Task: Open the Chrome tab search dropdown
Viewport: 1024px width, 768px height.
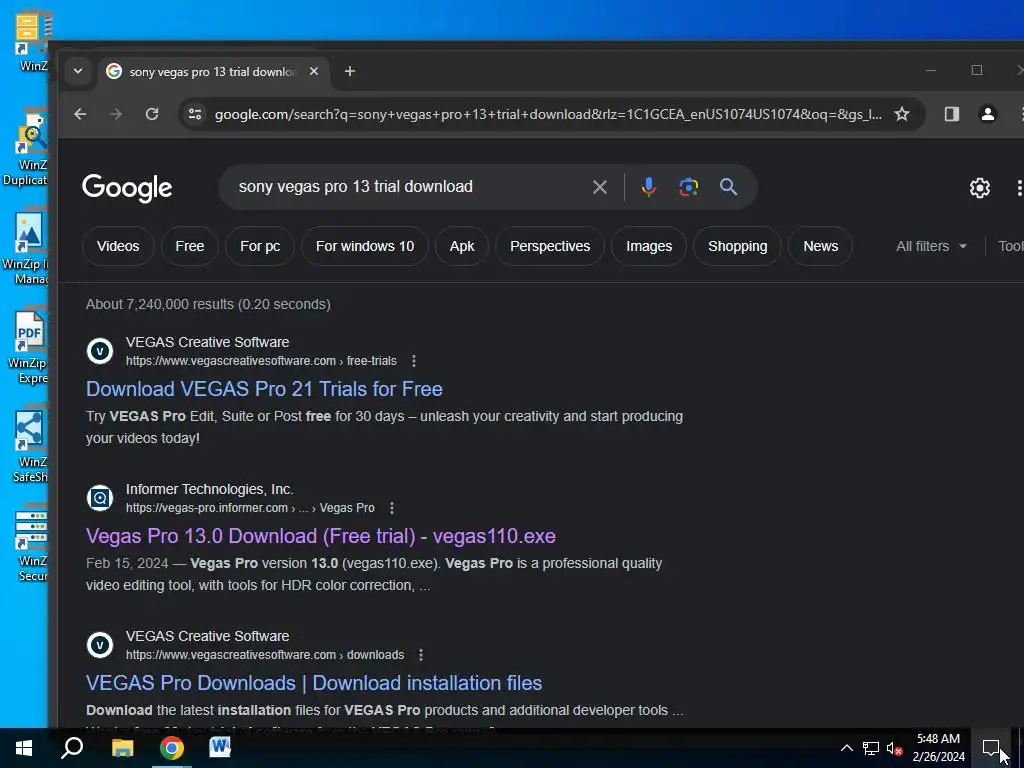Action: 78,71
